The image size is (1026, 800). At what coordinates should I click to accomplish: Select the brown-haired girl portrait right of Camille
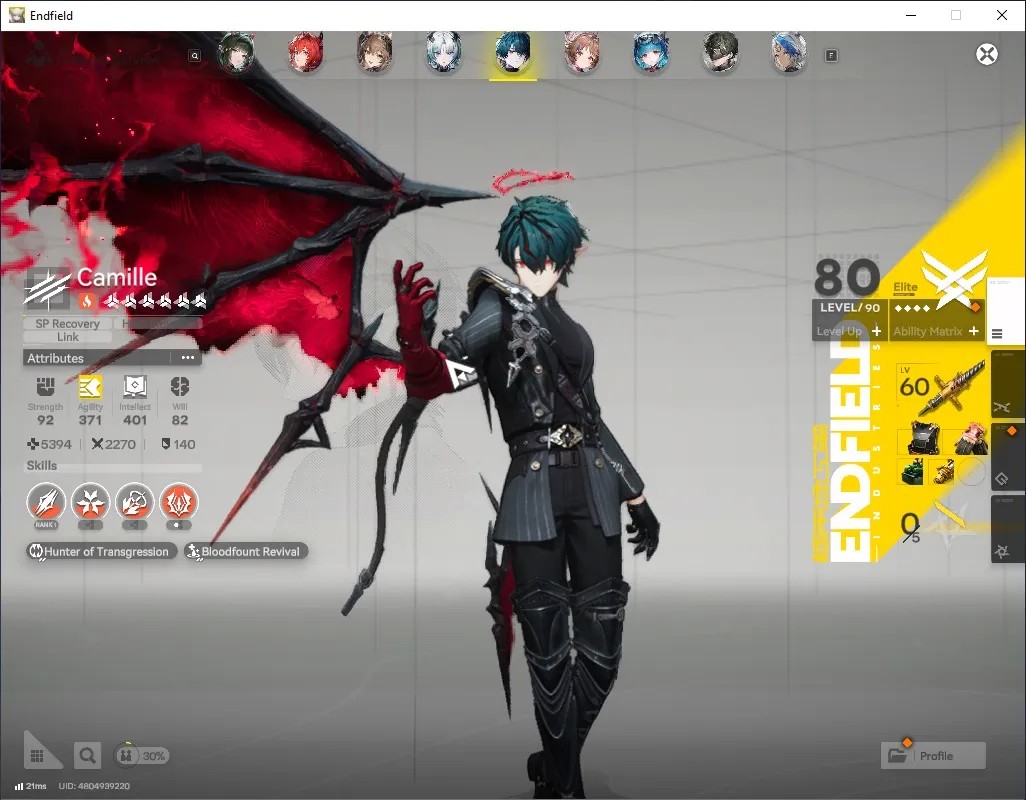pyautogui.click(x=582, y=52)
